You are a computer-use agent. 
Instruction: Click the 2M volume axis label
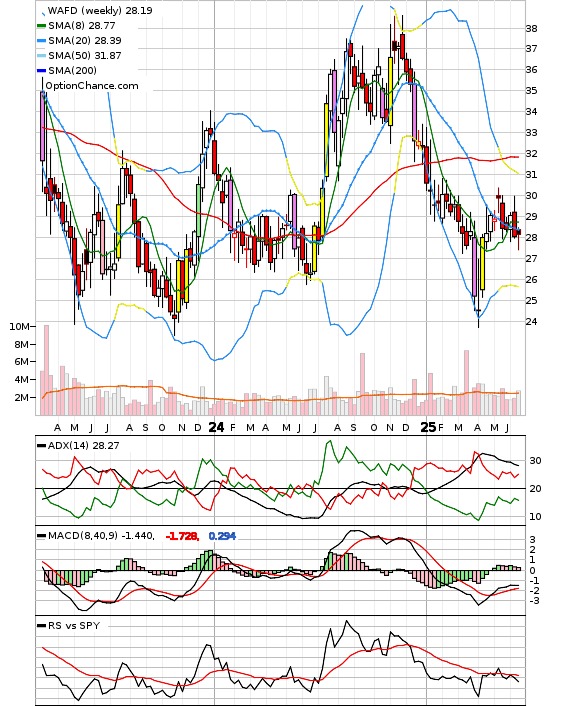(22, 398)
